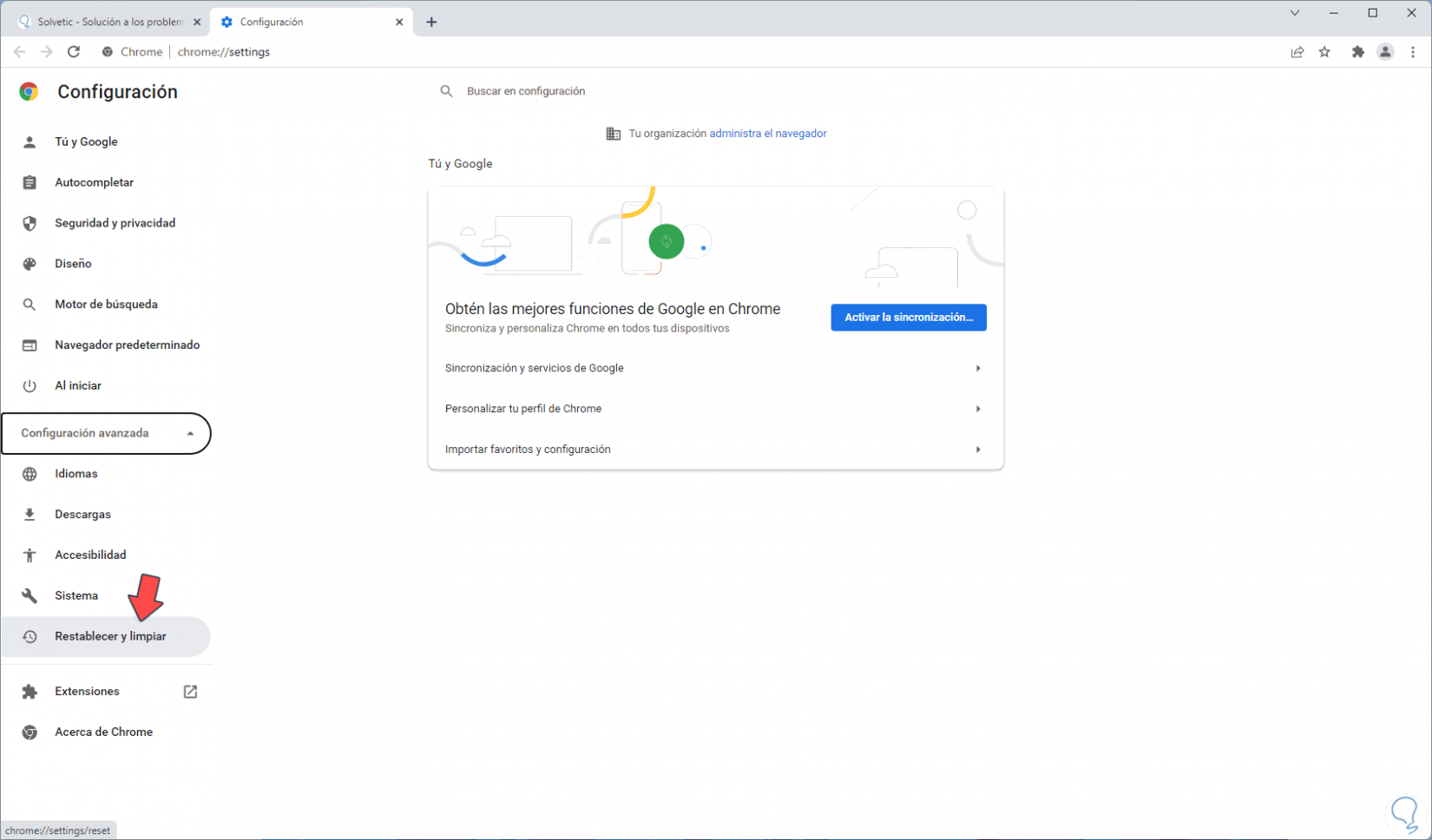Go back with the back arrow
The image size is (1432, 840).
coord(19,52)
